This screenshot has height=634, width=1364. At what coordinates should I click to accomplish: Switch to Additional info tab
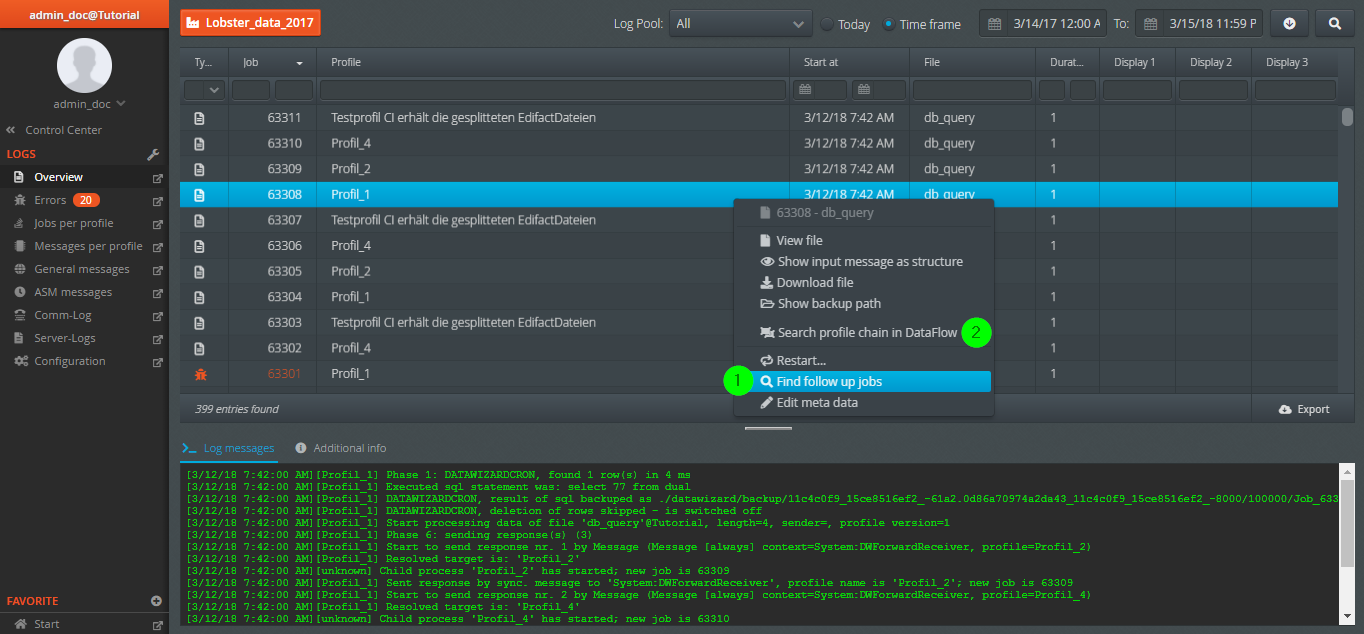(x=340, y=448)
